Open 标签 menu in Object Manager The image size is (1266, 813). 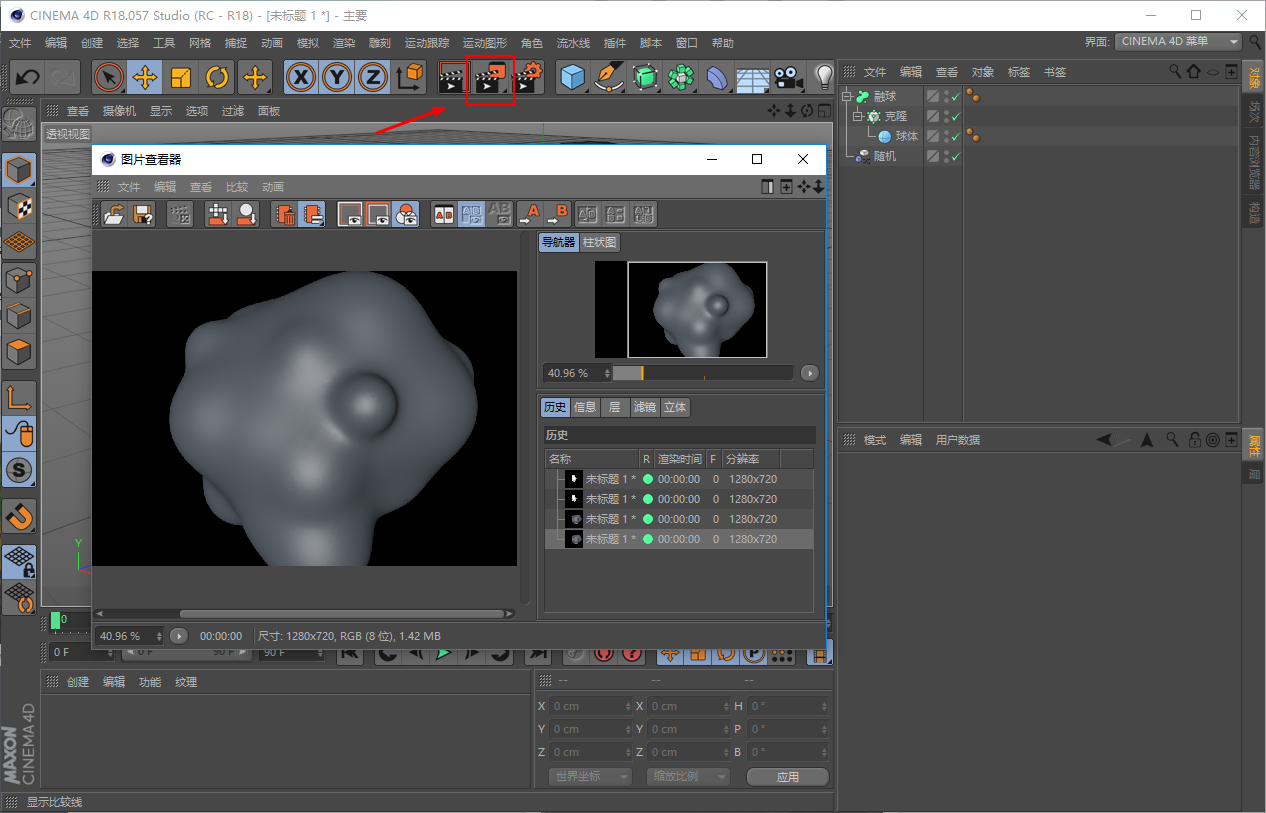[1019, 72]
